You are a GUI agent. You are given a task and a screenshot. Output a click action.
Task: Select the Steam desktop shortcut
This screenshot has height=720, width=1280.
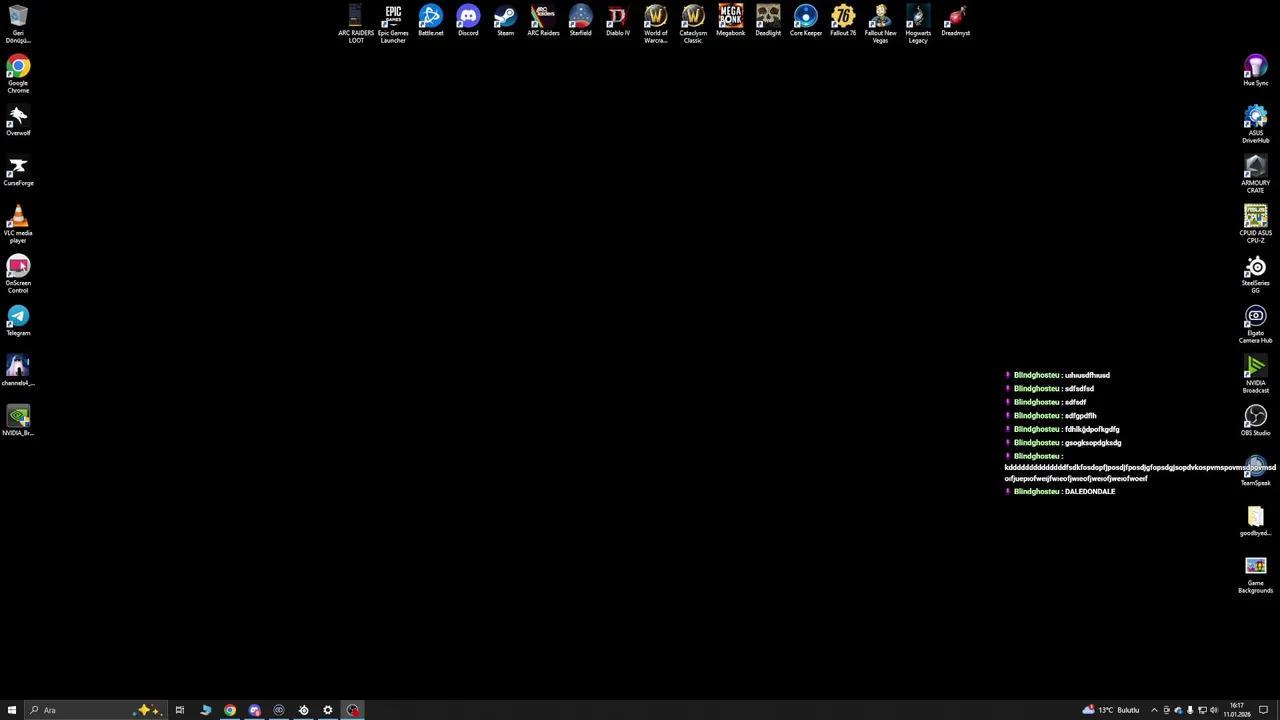505,21
